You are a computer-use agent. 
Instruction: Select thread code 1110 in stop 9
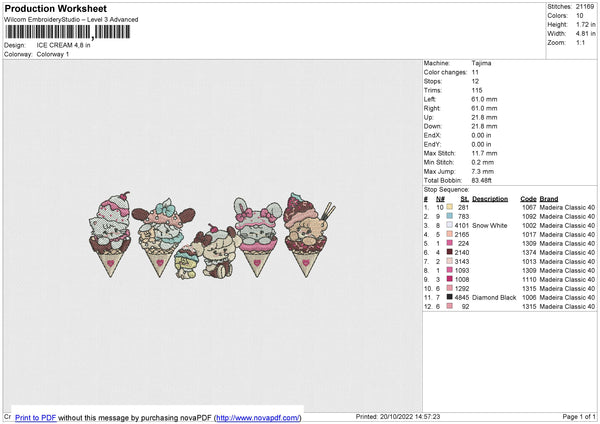[x=529, y=279]
